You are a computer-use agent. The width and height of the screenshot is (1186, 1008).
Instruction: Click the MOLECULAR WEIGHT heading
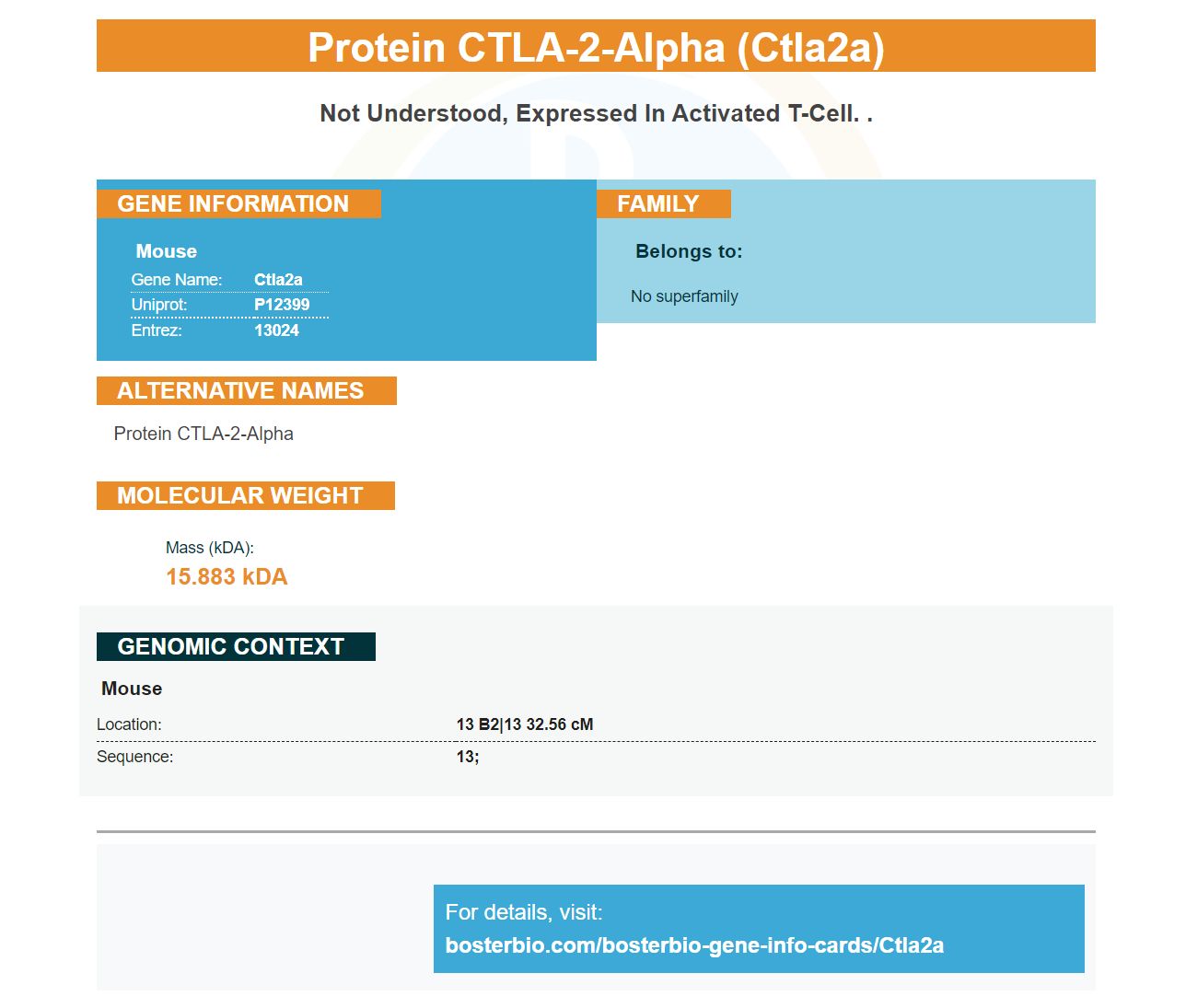point(245,495)
